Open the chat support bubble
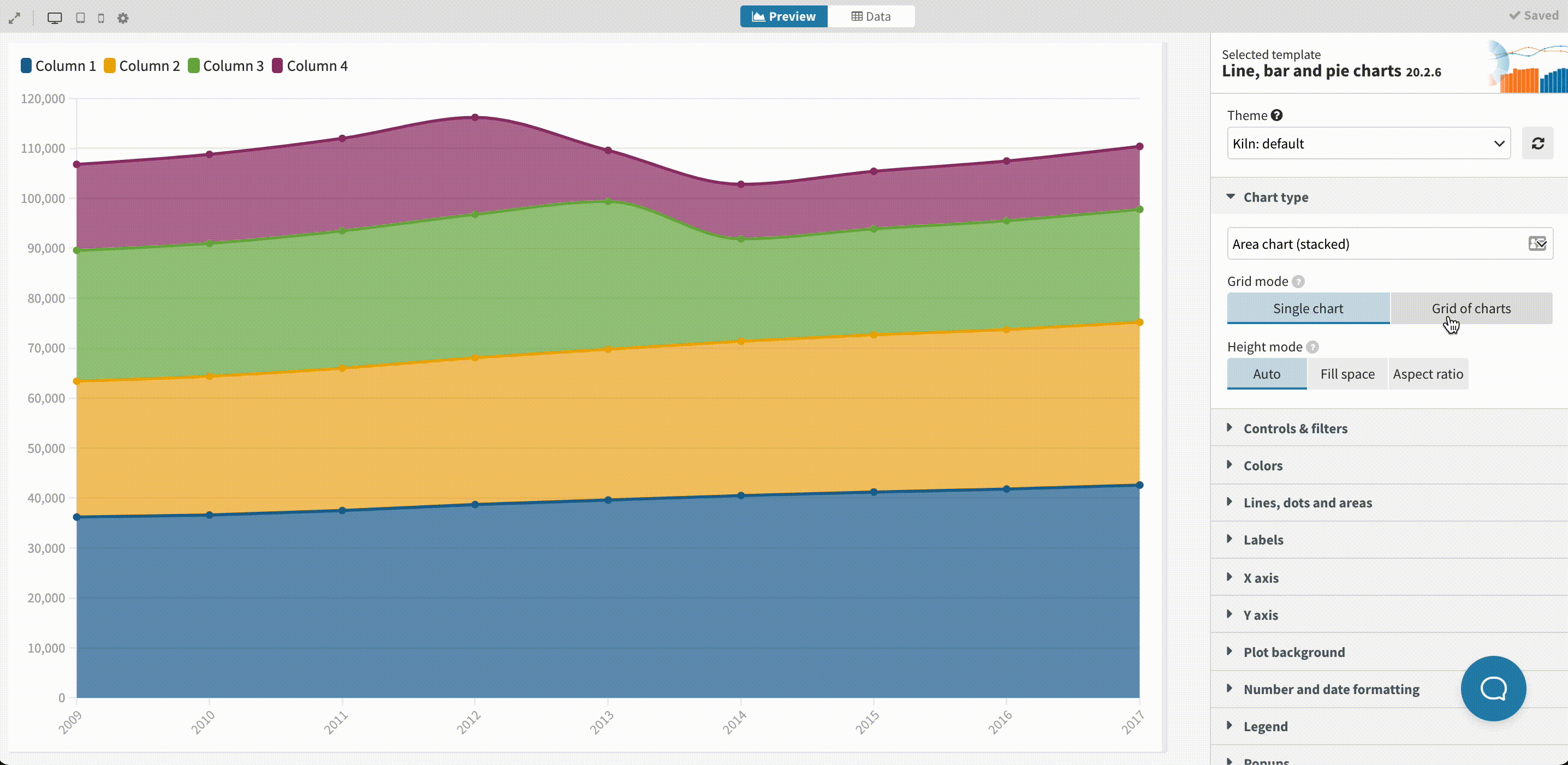The image size is (1568, 765). (x=1493, y=689)
